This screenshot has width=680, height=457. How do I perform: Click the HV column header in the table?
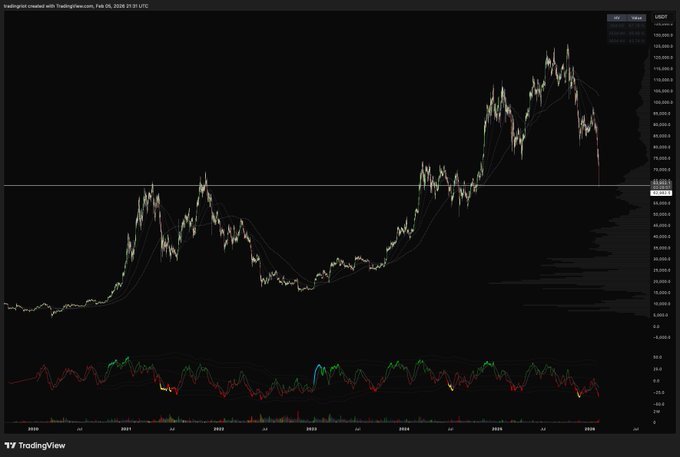[617, 18]
